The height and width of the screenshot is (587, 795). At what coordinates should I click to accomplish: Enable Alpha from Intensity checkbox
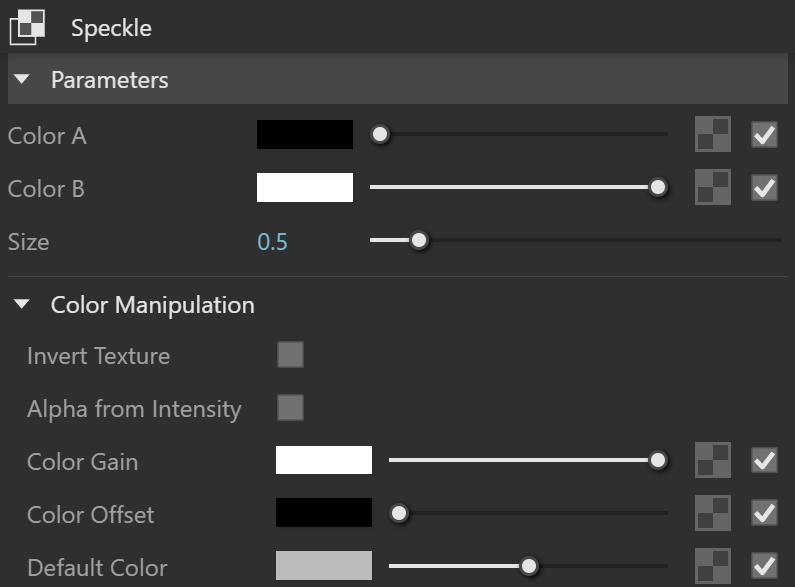[x=291, y=408]
